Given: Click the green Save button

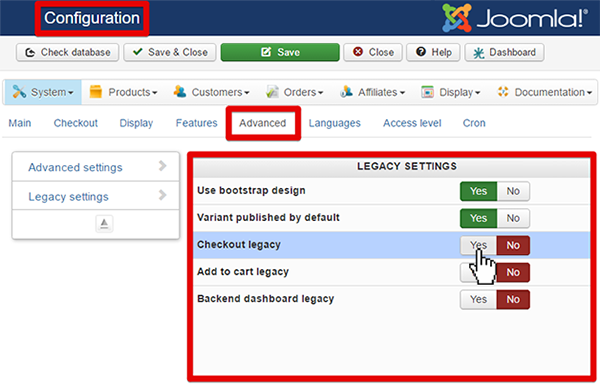Looking at the screenshot, I should [x=280, y=52].
